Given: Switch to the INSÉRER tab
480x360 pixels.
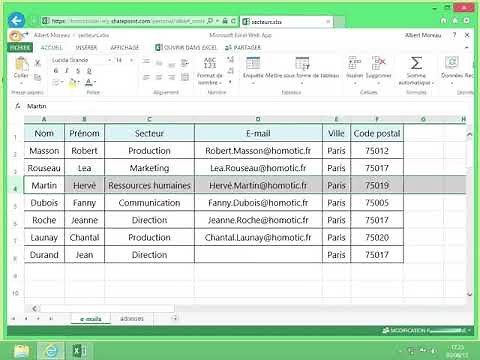Looking at the screenshot, I should (x=86, y=47).
